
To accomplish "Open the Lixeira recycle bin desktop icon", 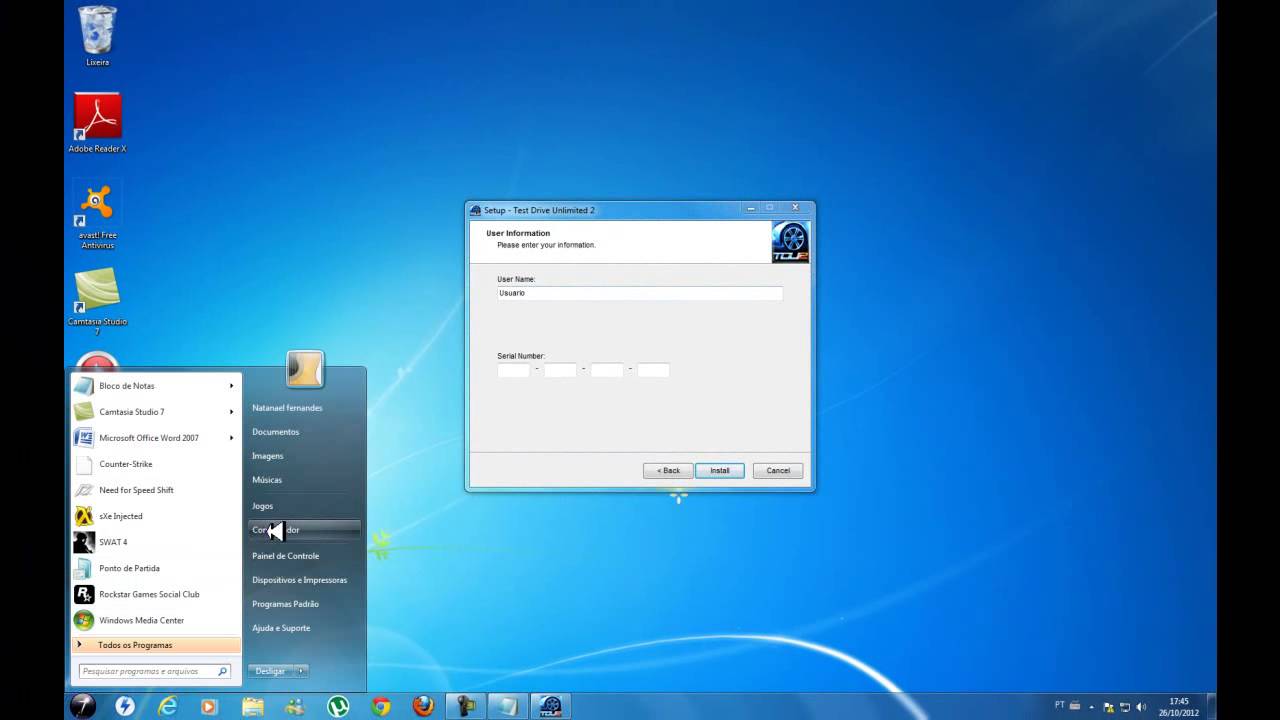I will coord(97,36).
